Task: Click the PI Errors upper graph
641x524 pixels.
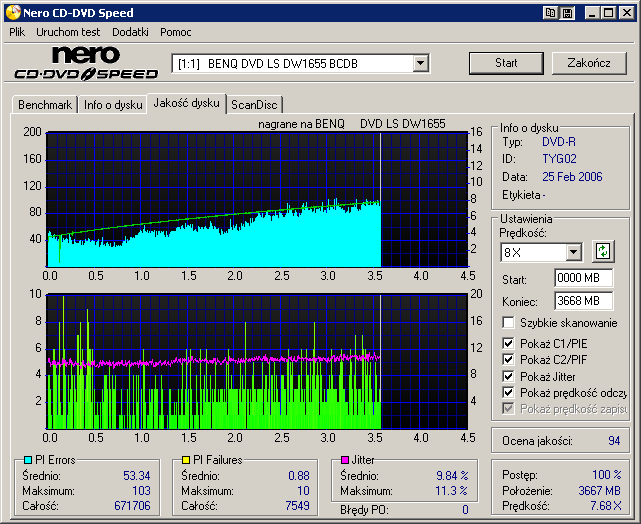Action: [x=257, y=199]
